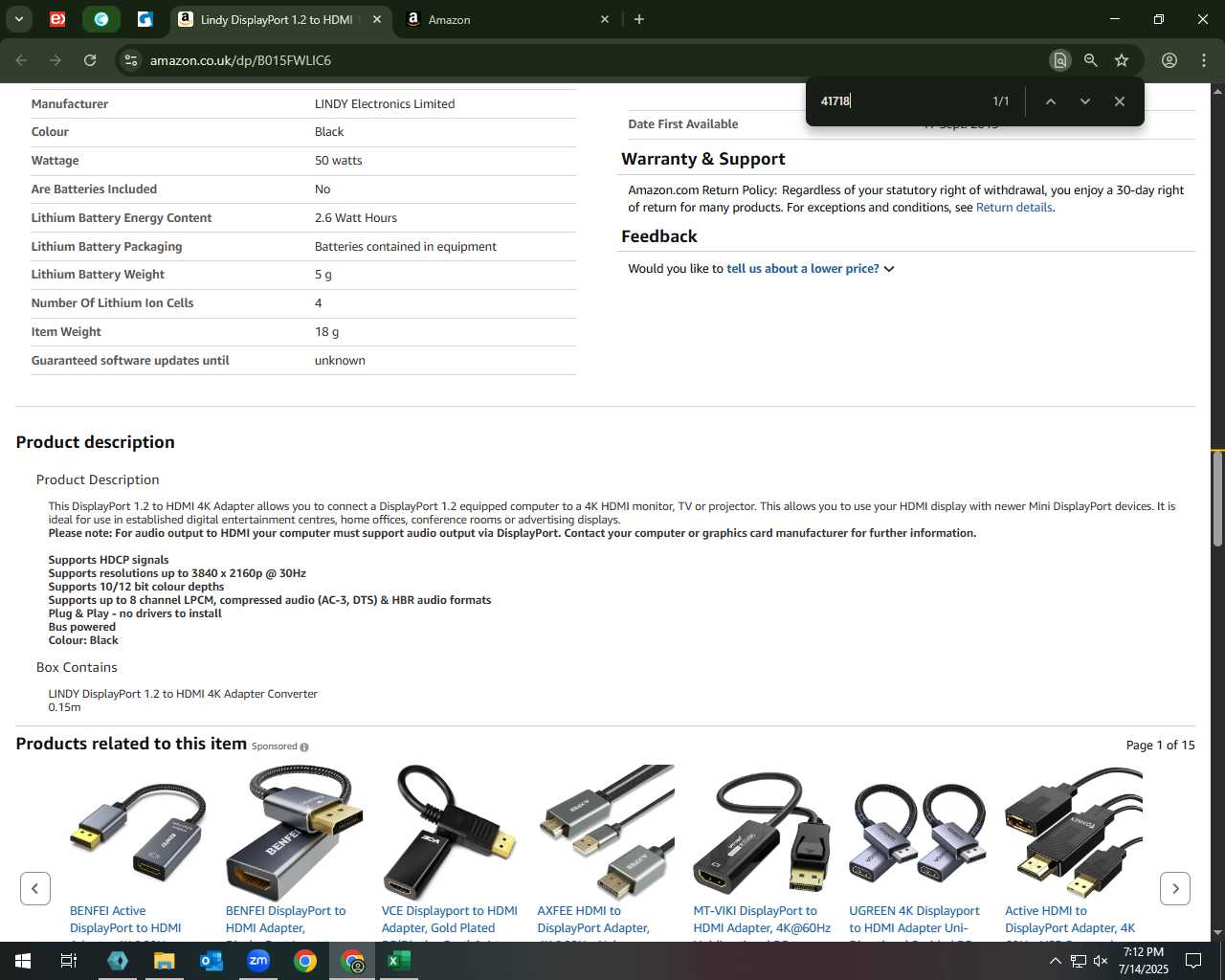Open Active HDMI to DisplayPort Adapter image
The image size is (1225, 980).
(x=1073, y=832)
